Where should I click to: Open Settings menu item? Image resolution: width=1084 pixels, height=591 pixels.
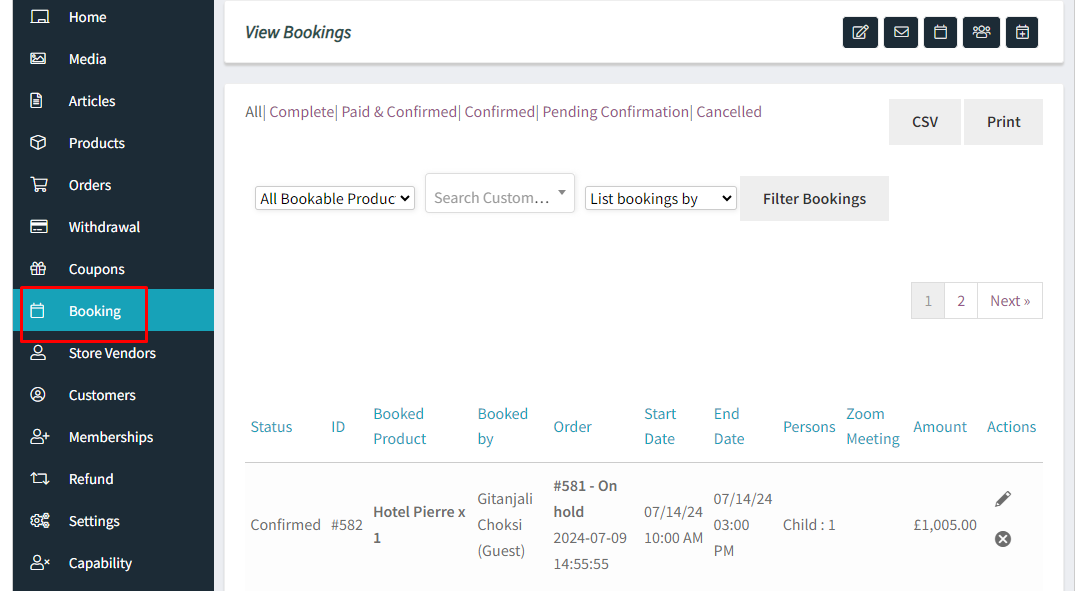pos(94,521)
